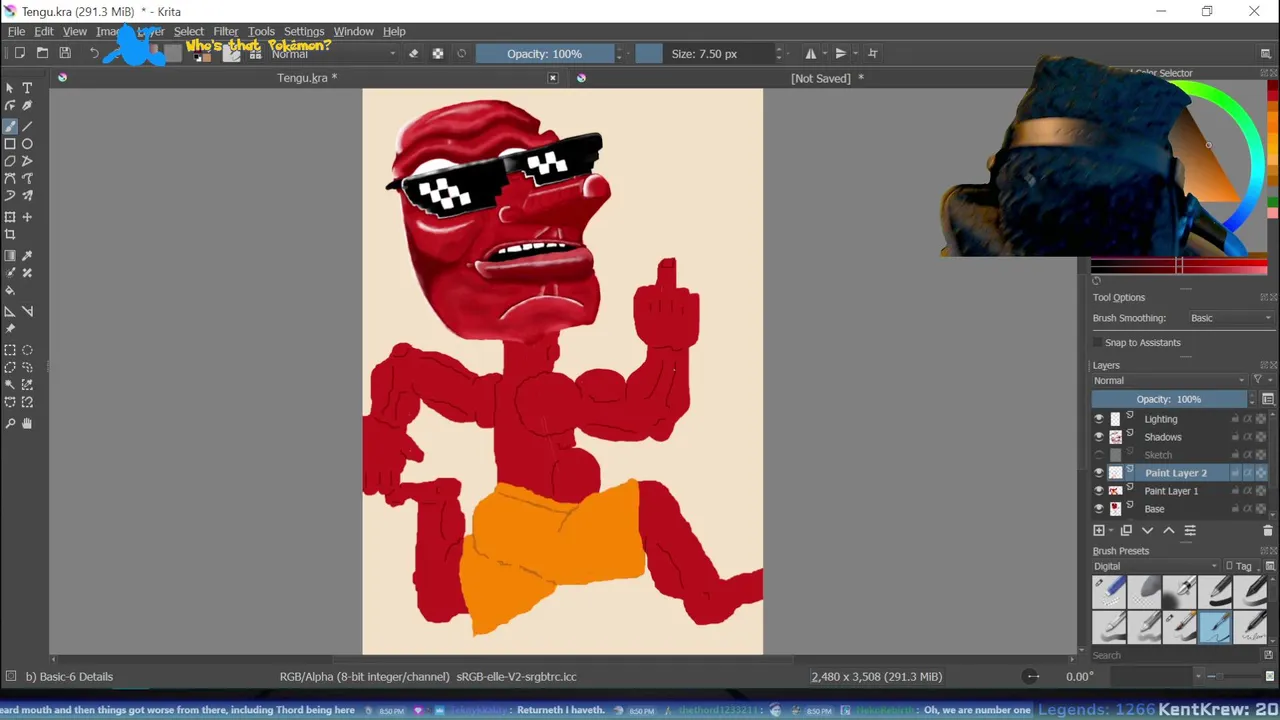Delete layer using the trash icon

click(1268, 531)
